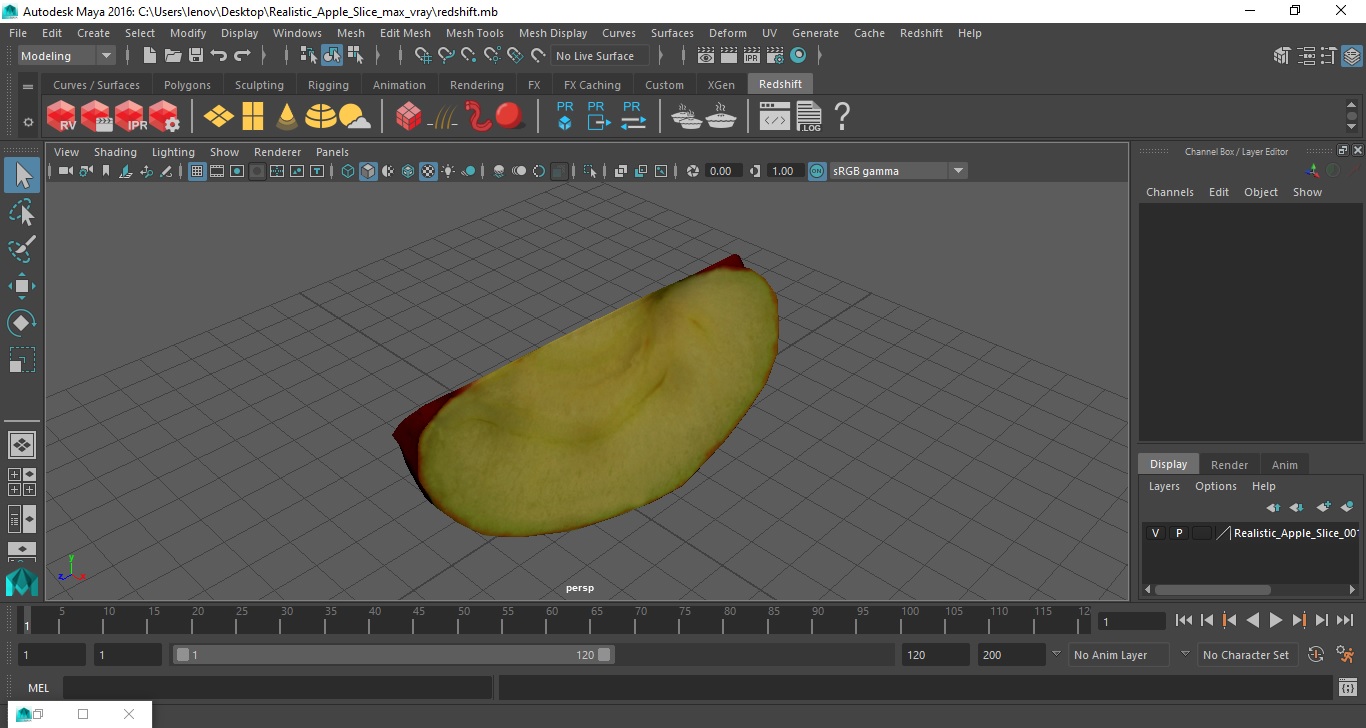Play the timeline forward
This screenshot has width=1366, height=728.
tap(1276, 620)
